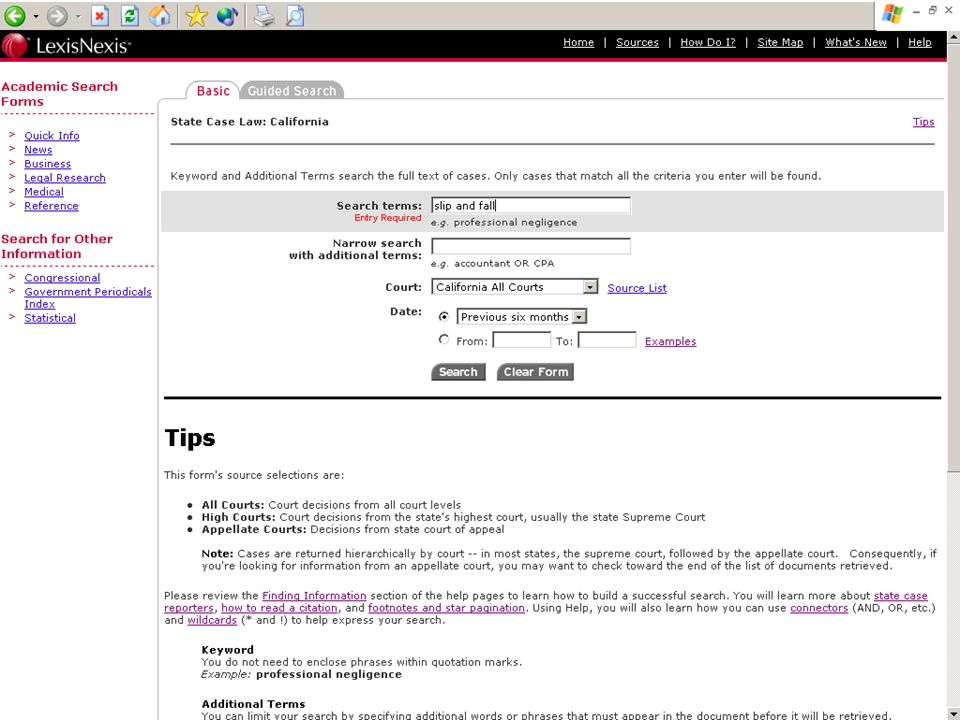The height and width of the screenshot is (720, 960).
Task: Open Sources in top navigation
Action: click(x=637, y=42)
